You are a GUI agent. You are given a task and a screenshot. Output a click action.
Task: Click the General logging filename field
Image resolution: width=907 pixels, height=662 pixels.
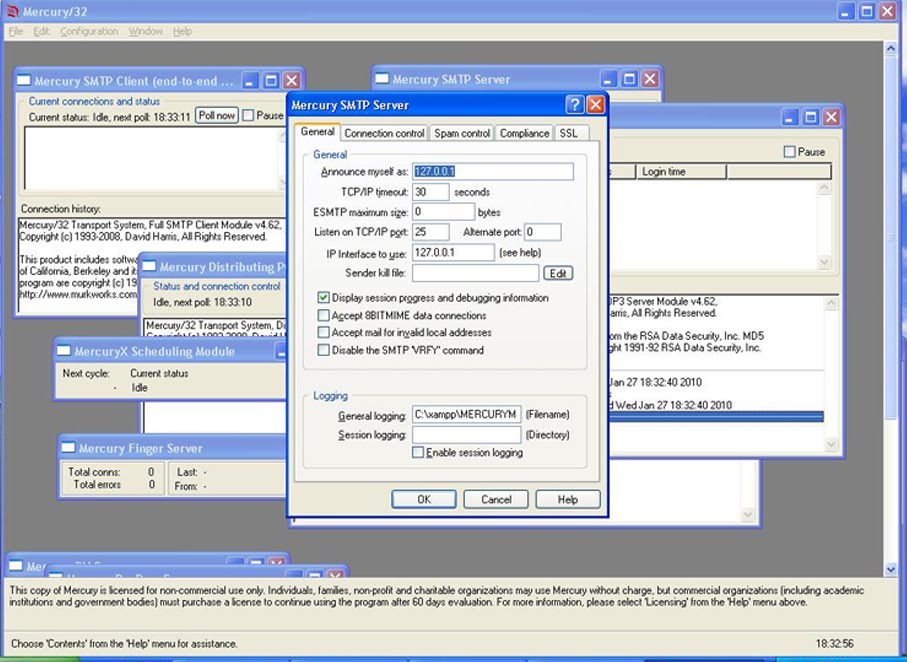[466, 414]
